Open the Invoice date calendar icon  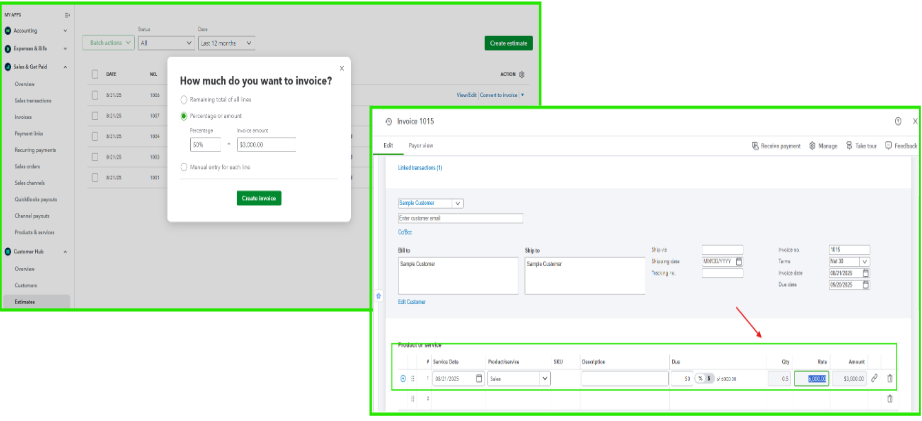(866, 273)
